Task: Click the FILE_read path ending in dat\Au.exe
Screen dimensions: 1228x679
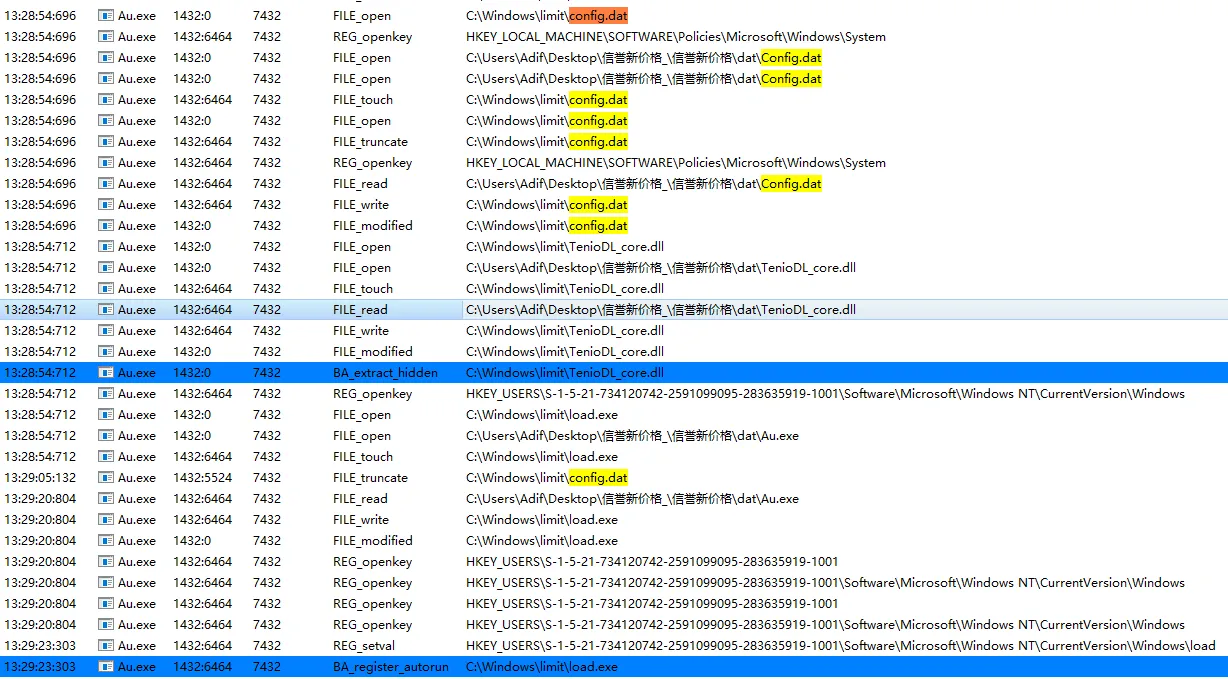Action: pyautogui.click(x=632, y=499)
